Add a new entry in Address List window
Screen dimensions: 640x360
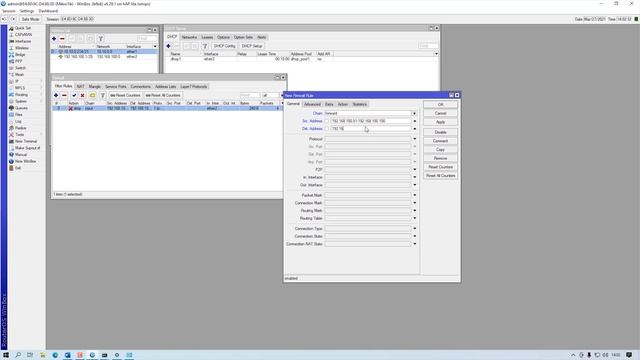54,39
